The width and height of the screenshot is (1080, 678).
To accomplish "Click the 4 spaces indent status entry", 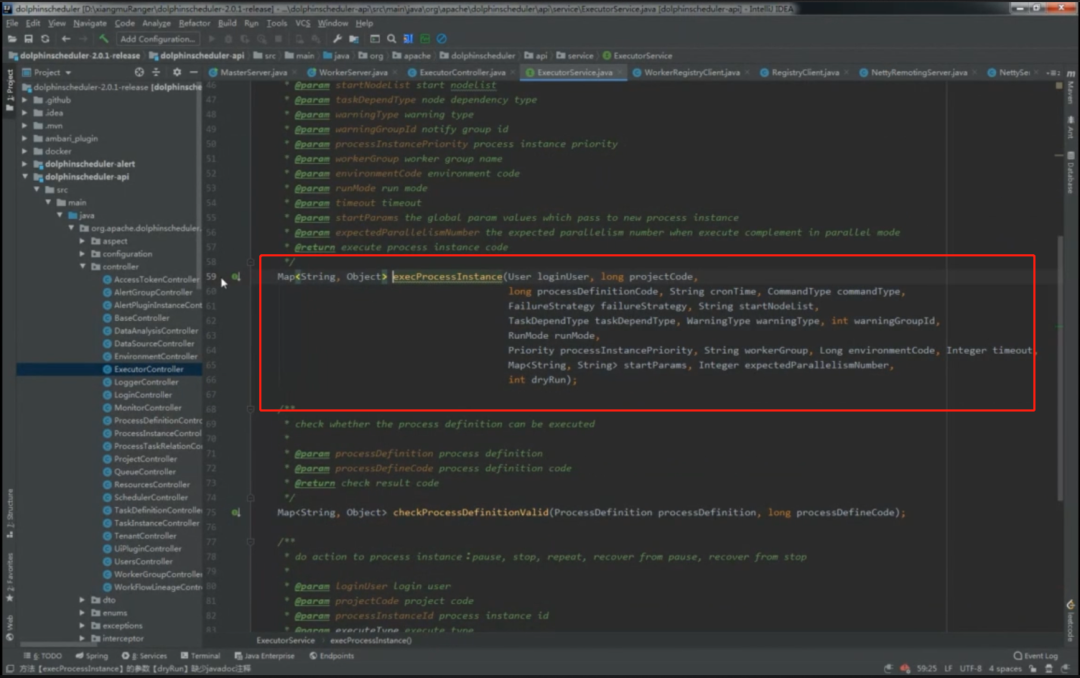I will pyautogui.click(x=1005, y=668).
